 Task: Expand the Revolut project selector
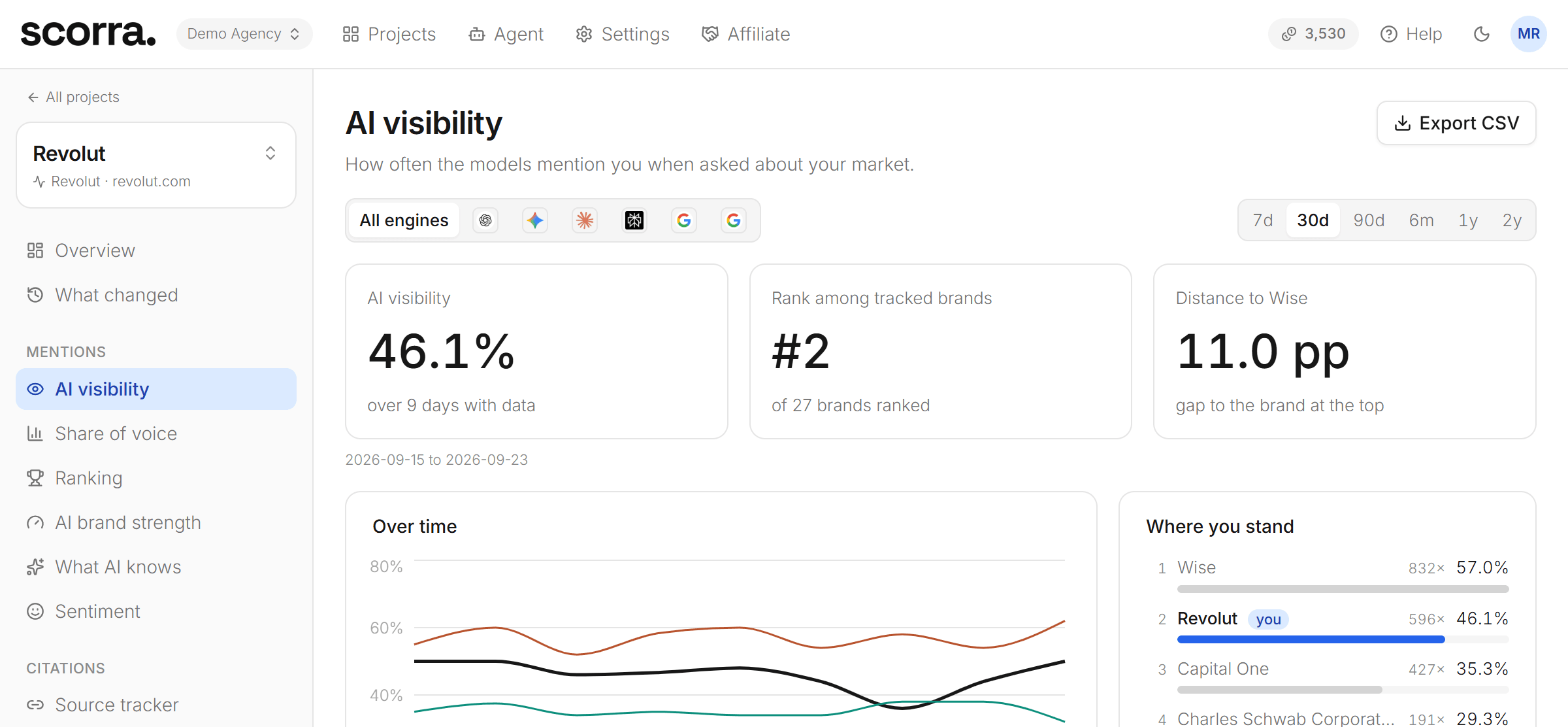point(156,165)
